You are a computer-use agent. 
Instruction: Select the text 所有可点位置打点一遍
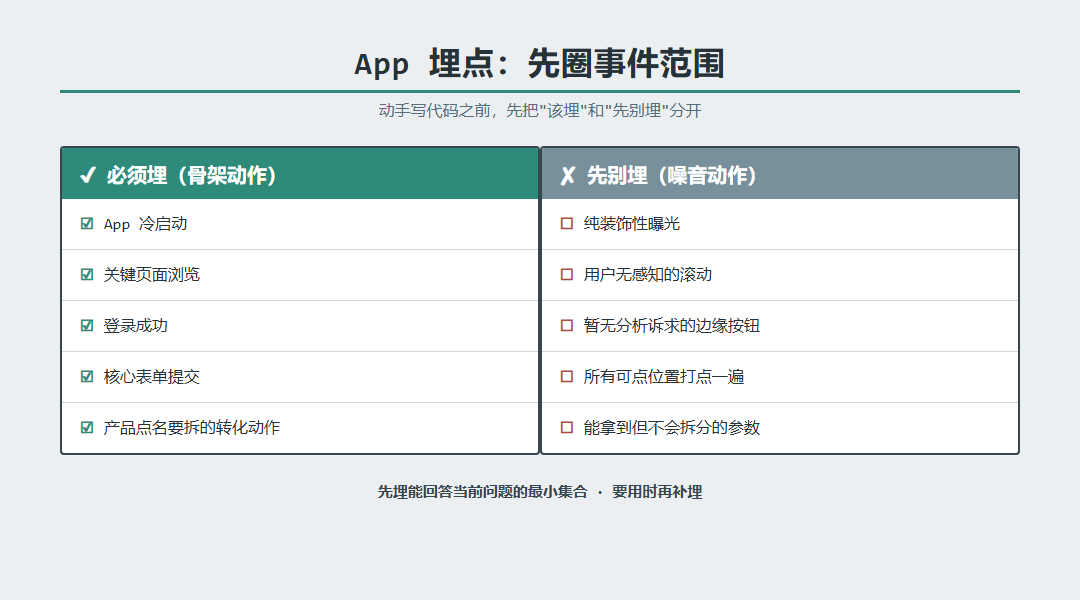pyautogui.click(x=664, y=377)
